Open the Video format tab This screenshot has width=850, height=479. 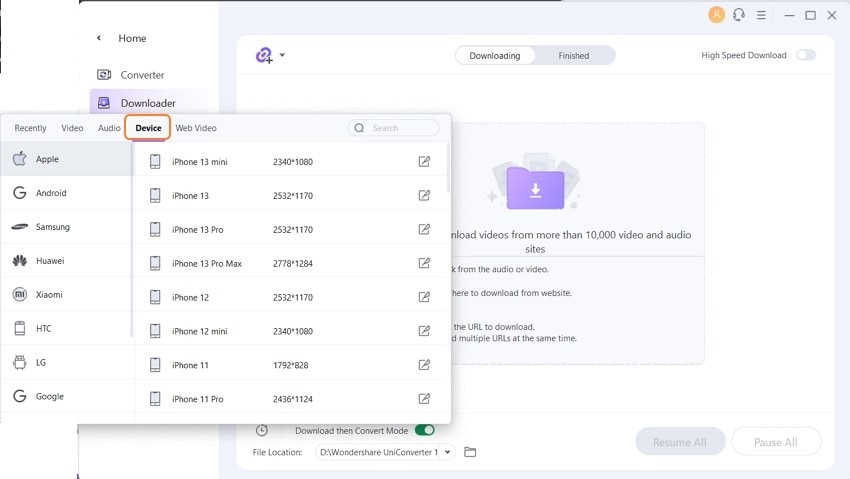pyautogui.click(x=72, y=128)
